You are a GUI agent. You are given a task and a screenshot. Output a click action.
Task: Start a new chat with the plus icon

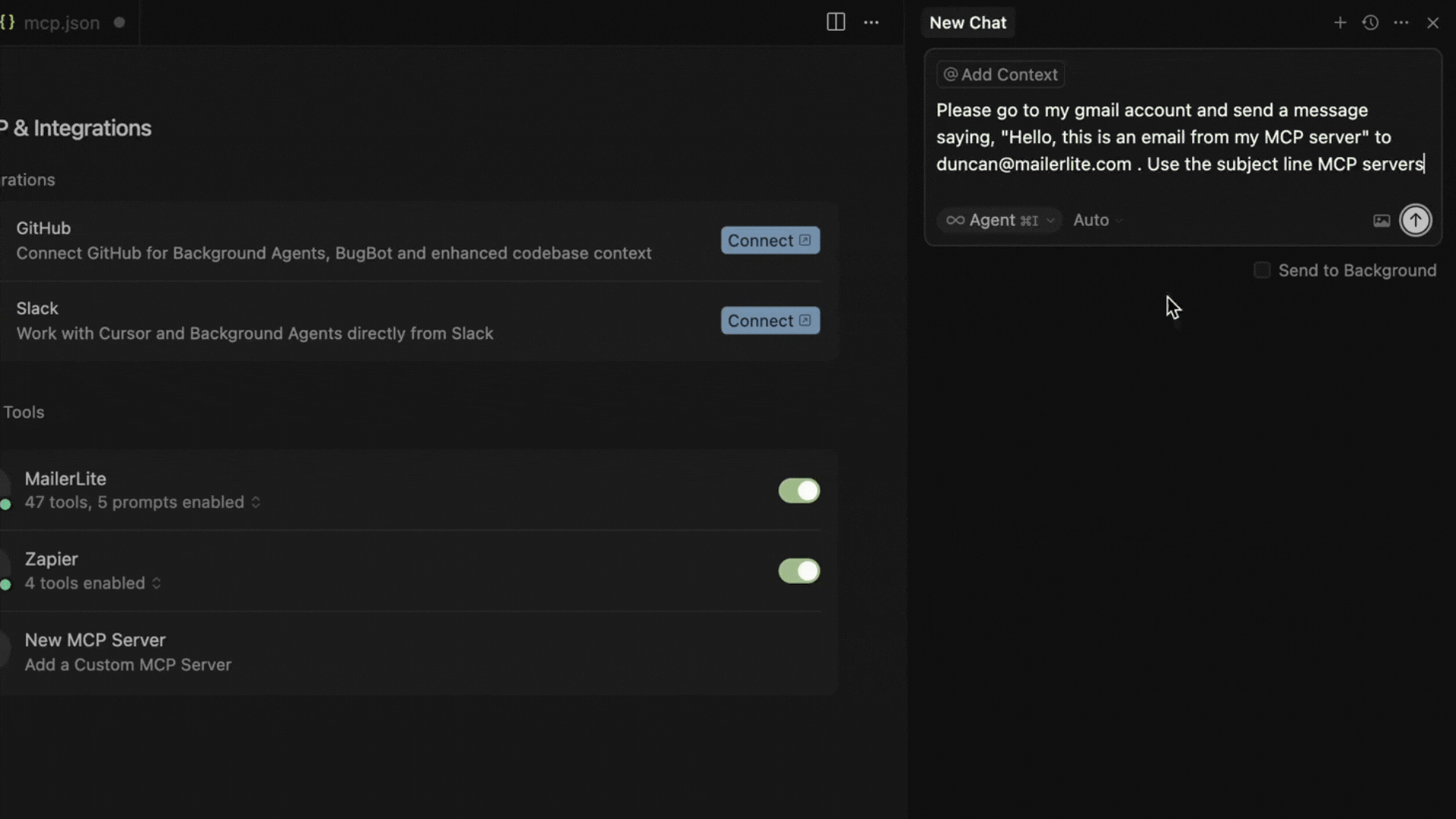pyautogui.click(x=1340, y=22)
